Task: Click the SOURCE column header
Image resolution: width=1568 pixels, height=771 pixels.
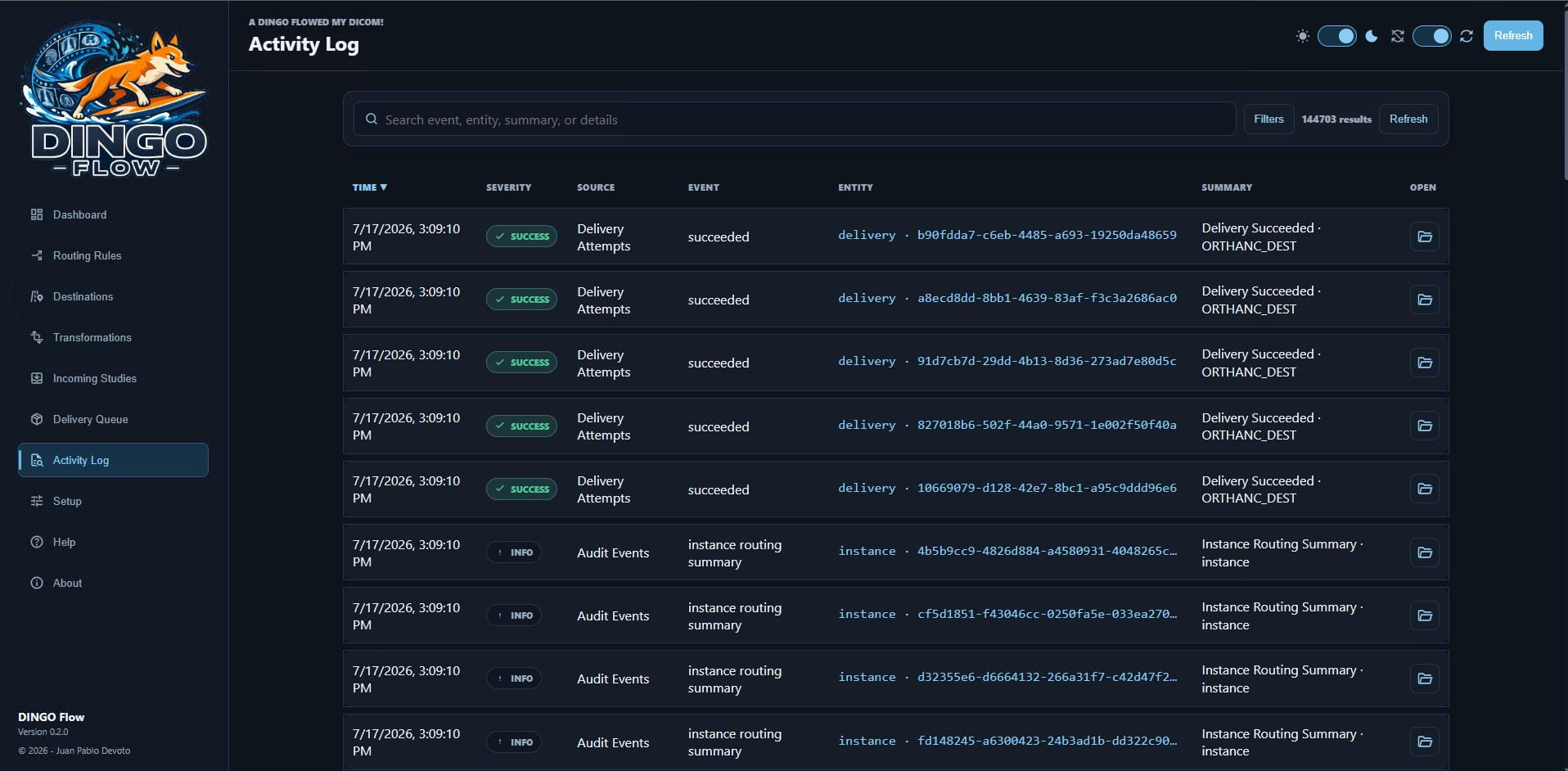Action: coord(596,187)
